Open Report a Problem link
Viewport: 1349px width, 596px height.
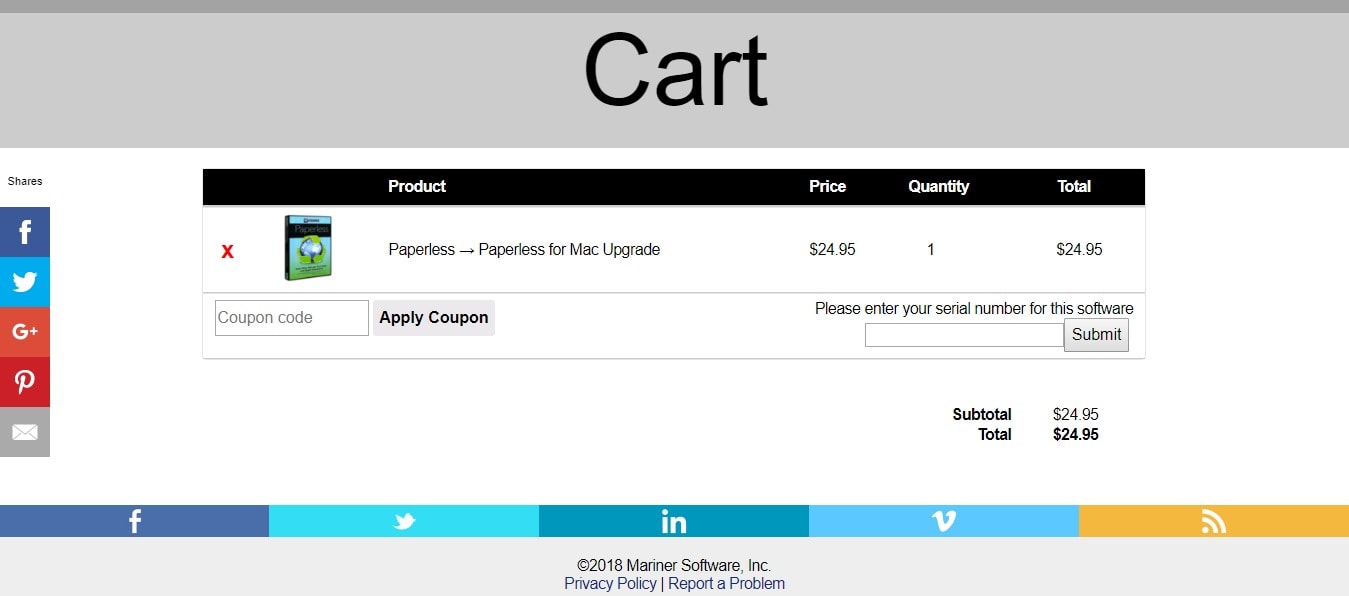point(727,583)
